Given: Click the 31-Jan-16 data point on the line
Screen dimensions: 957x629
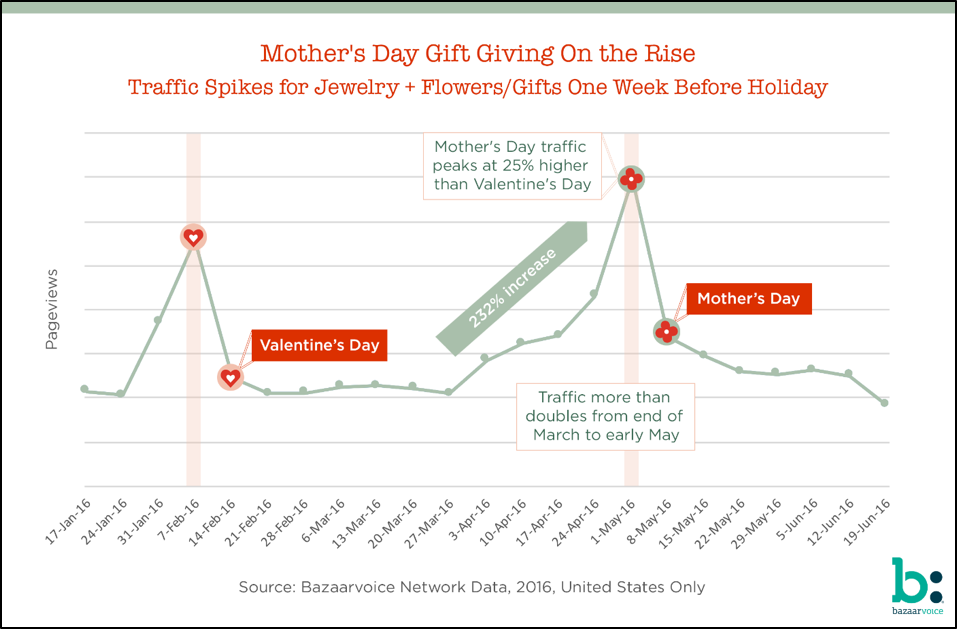Looking at the screenshot, I should pos(157,320).
